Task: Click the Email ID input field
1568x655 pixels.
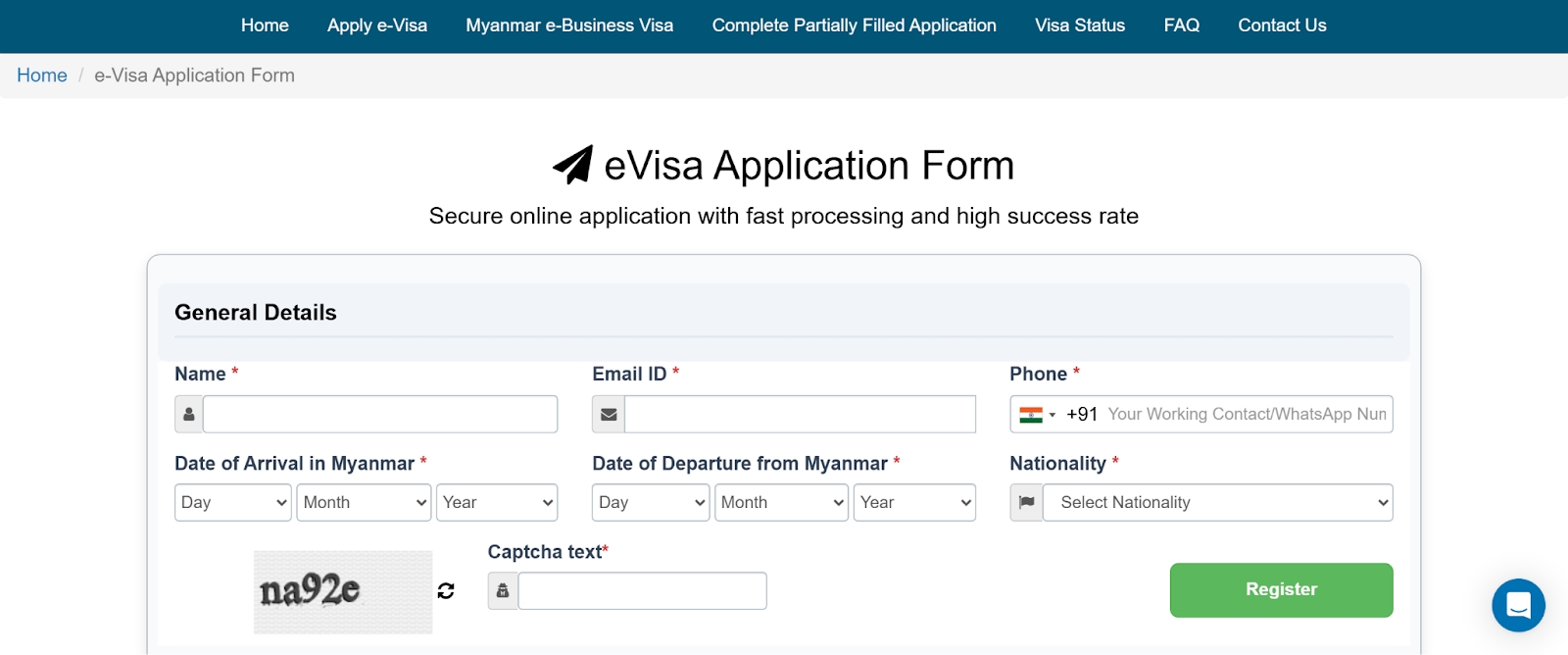Action: pos(800,415)
